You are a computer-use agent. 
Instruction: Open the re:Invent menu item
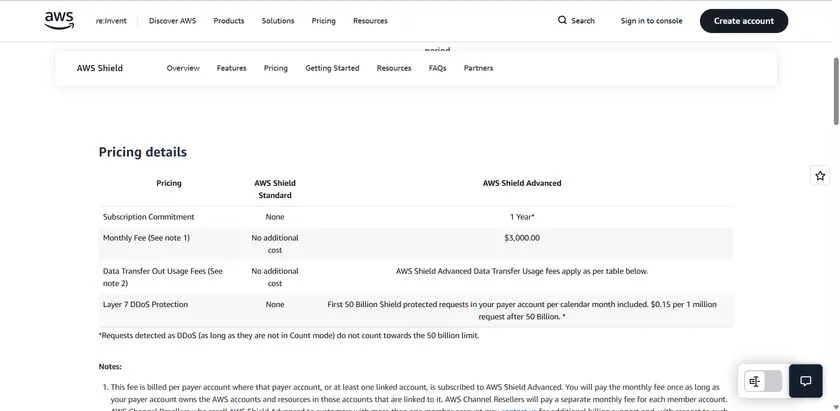pyautogui.click(x=111, y=21)
